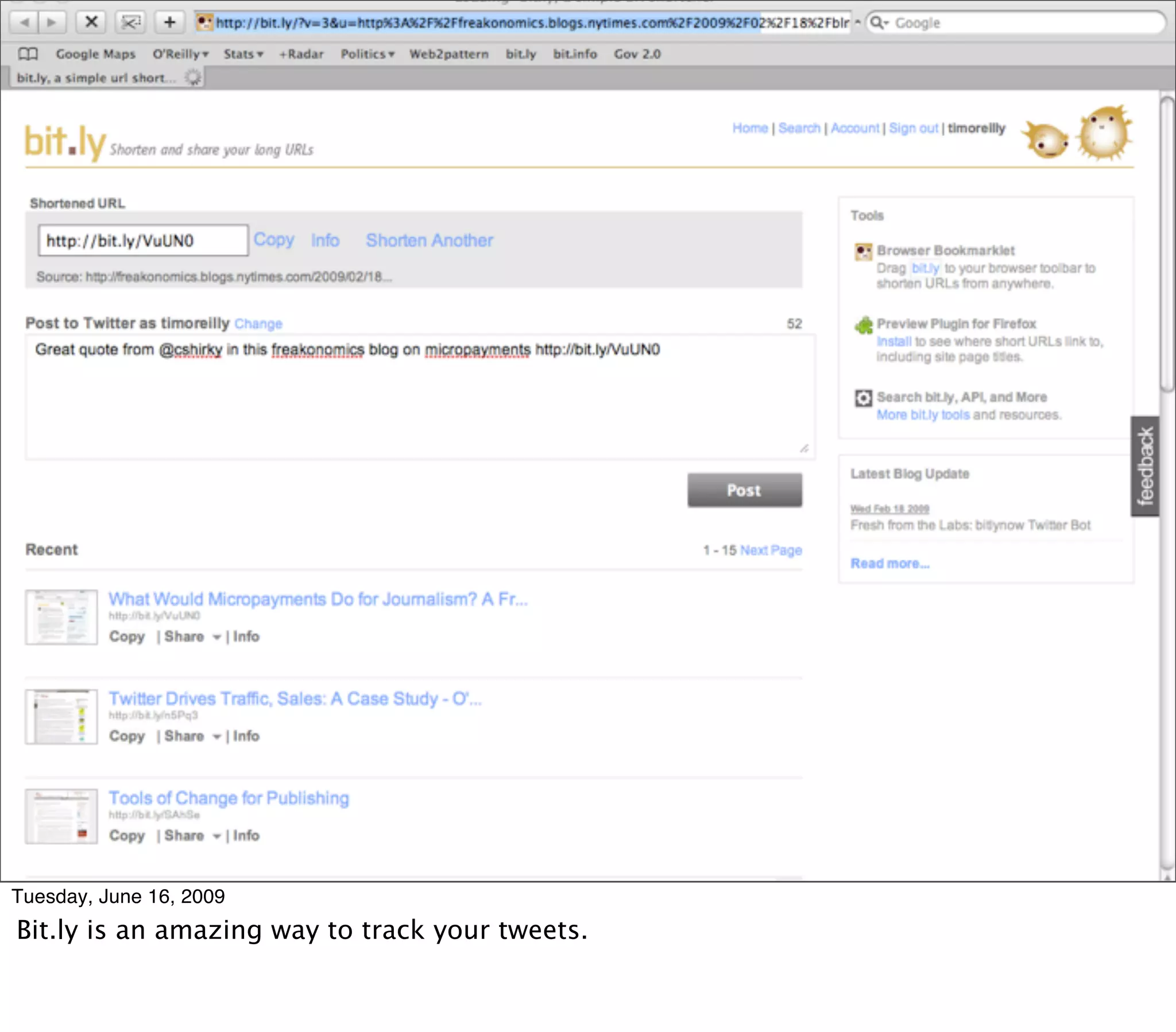Click the Post button
Viewport: 1176px width, 1032px height.
(x=745, y=490)
